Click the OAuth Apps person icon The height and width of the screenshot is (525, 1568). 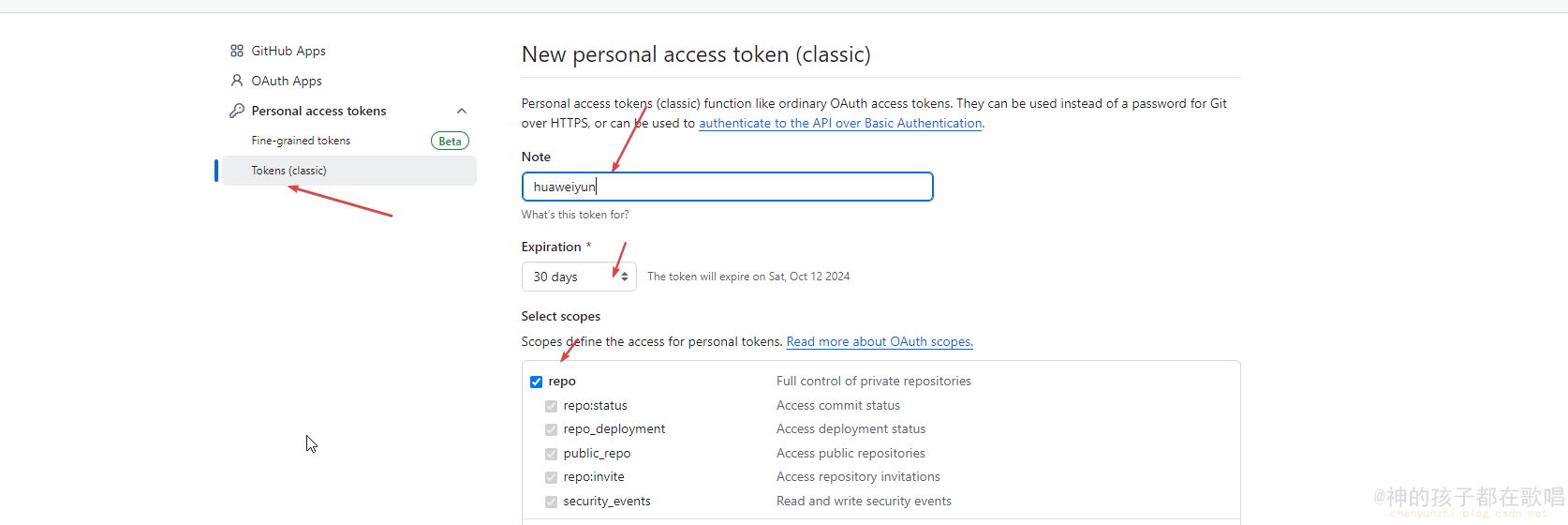(x=237, y=81)
